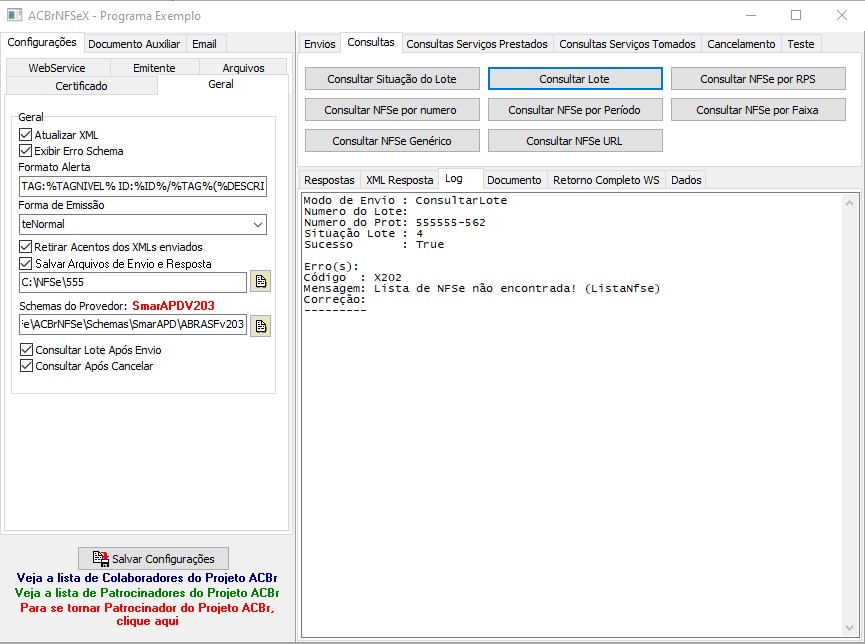Click Consultar NFSe por Período button
The image size is (865, 644).
tap(575, 110)
